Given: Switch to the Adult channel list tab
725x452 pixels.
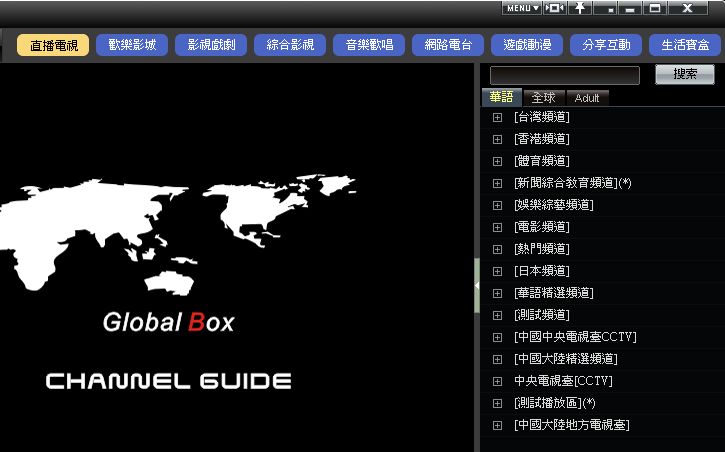Looking at the screenshot, I should (587, 98).
